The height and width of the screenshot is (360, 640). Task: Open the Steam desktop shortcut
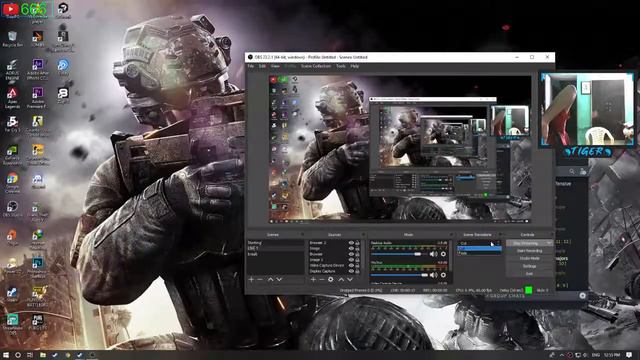tap(12, 295)
